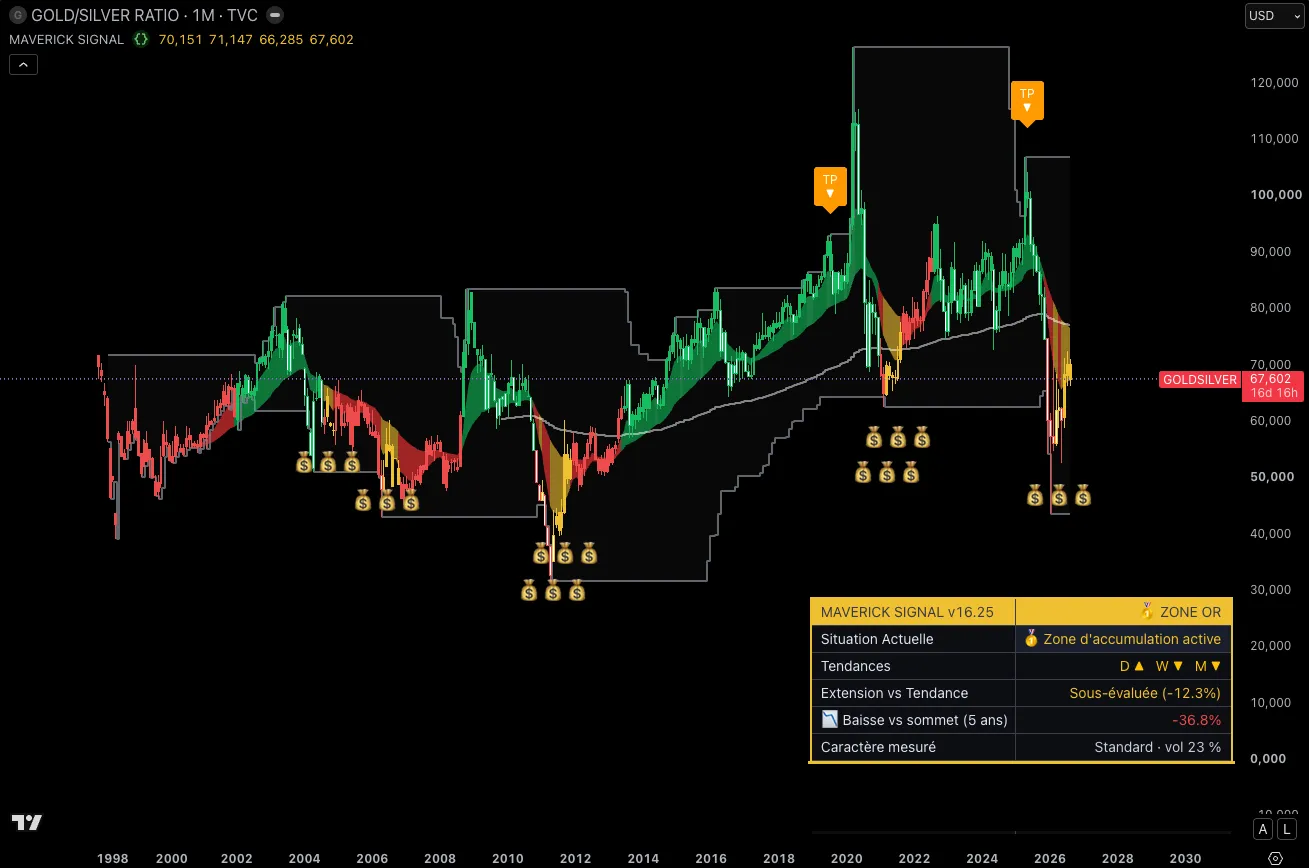The height and width of the screenshot is (868, 1309).
Task: Select the MAVERICK SIGNAL indicator name
Action: [66, 40]
